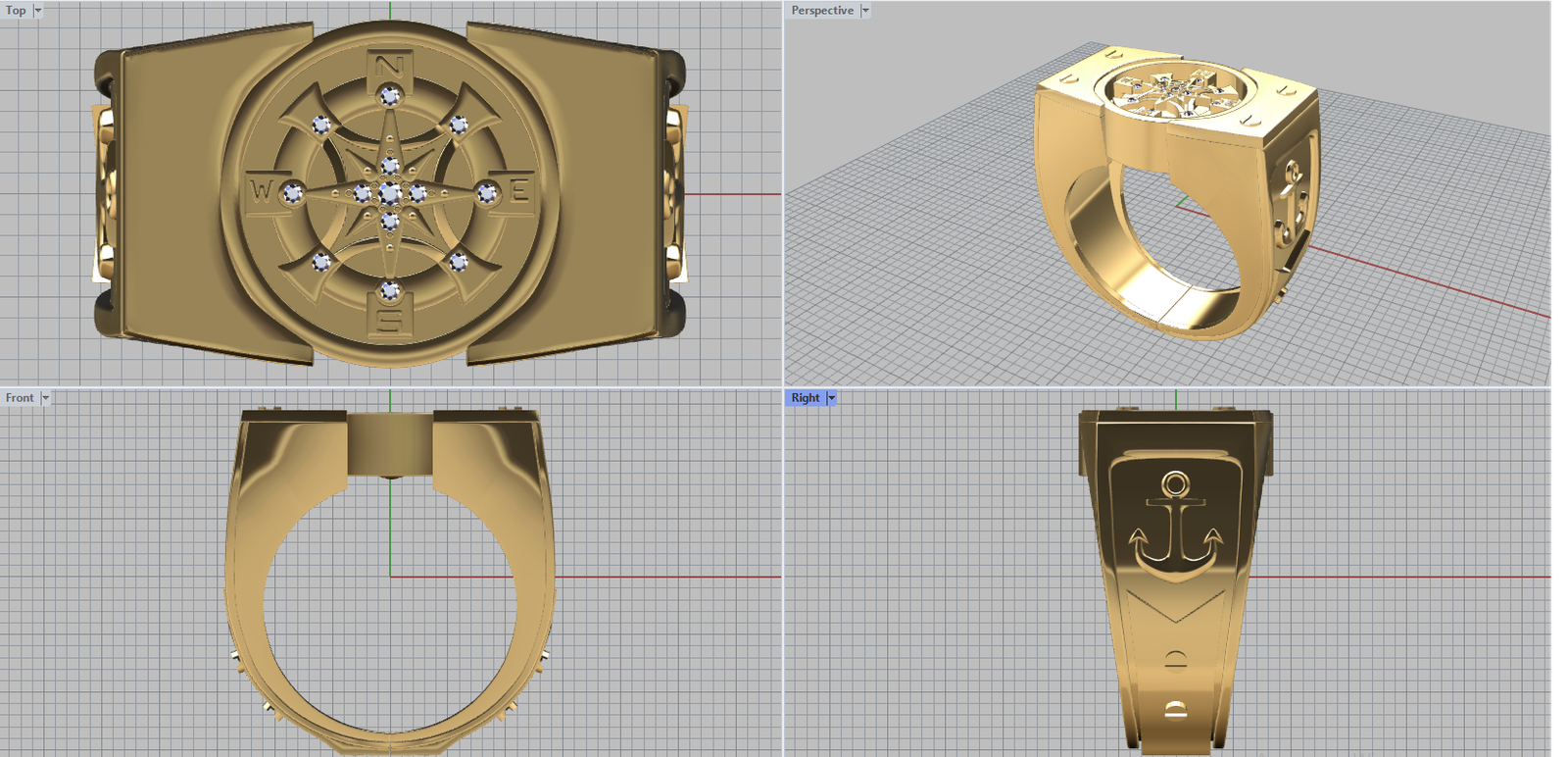Pick the E letter on the compass
The image size is (1568, 757).
coord(518,190)
